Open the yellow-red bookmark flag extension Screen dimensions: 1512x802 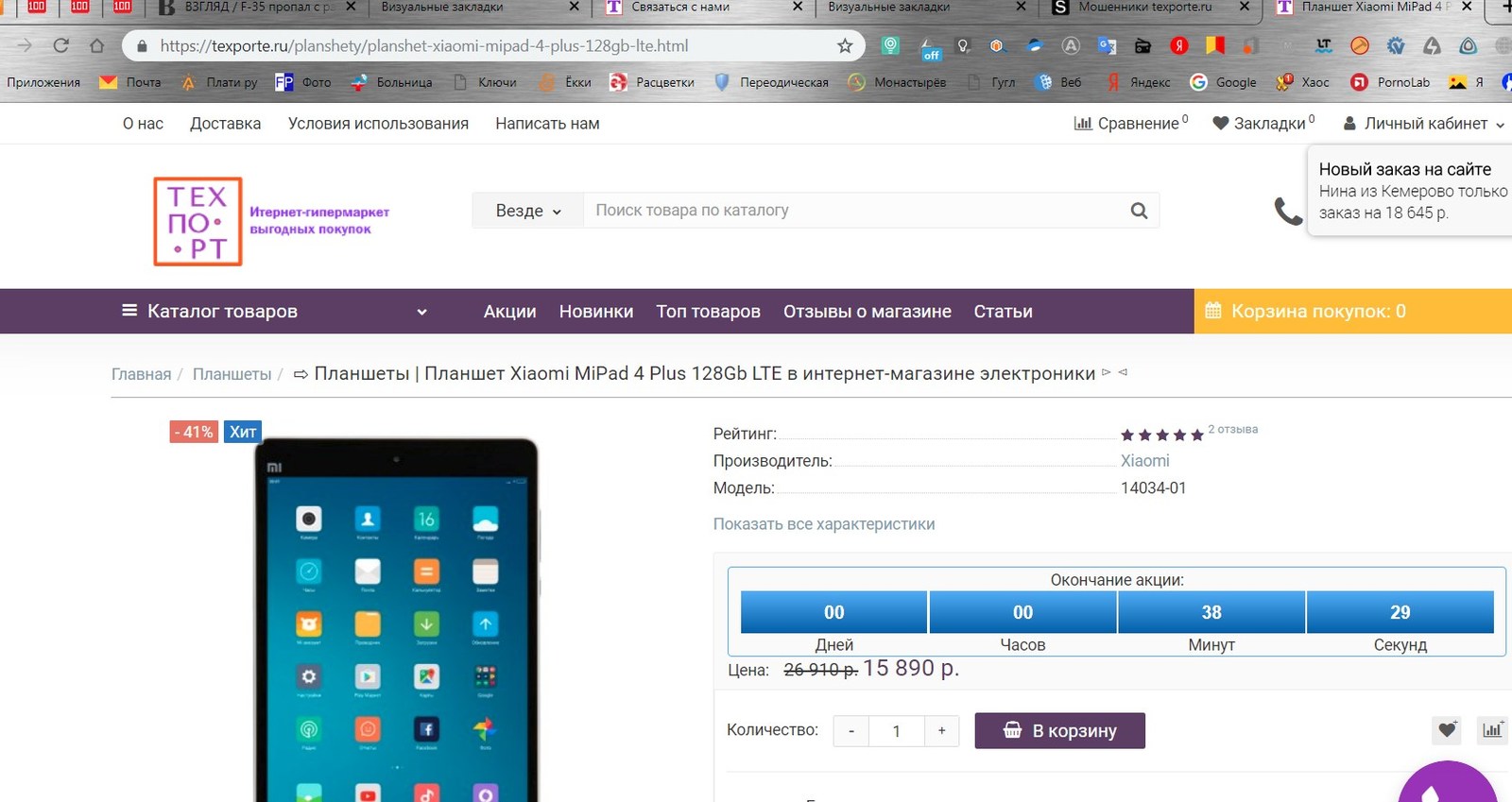click(1215, 45)
